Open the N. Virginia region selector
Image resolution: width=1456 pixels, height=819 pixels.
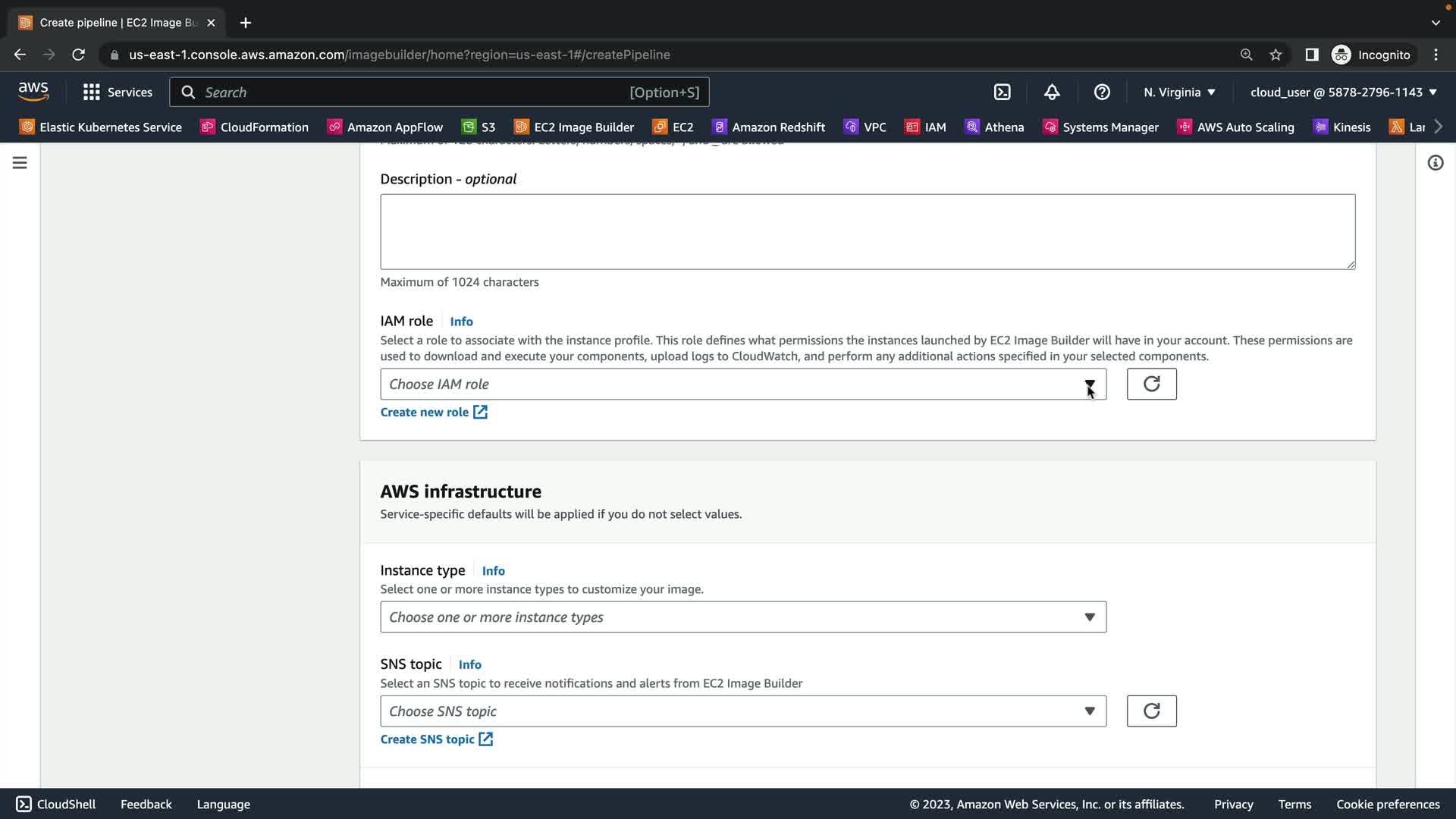coord(1179,92)
